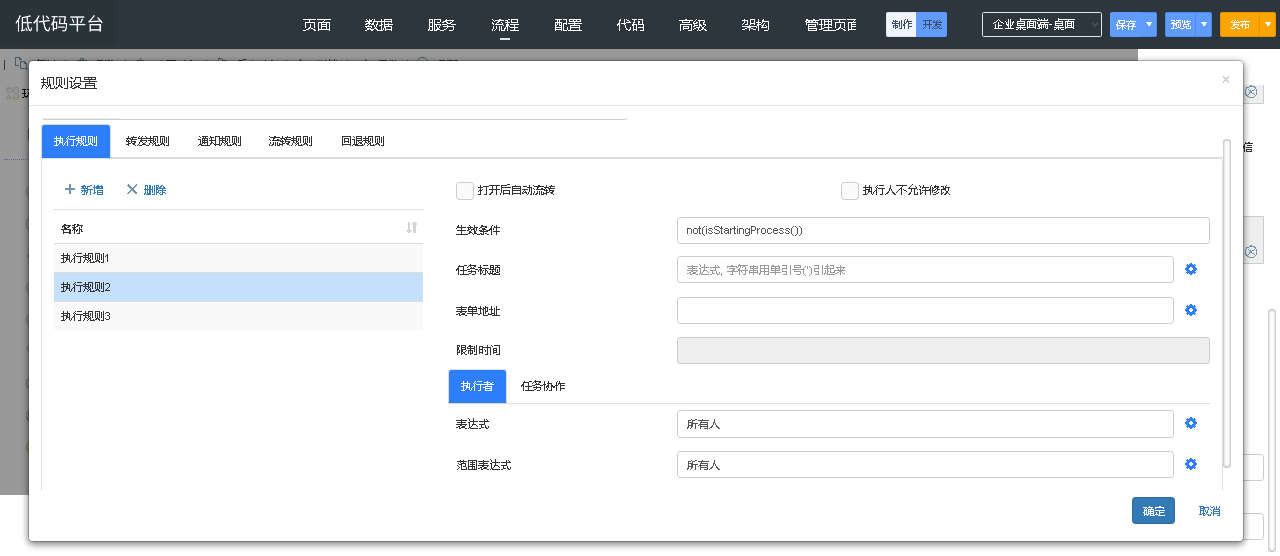The width and height of the screenshot is (1280, 556).
Task: Click the 生效条件 input field
Action: pyautogui.click(x=942, y=230)
